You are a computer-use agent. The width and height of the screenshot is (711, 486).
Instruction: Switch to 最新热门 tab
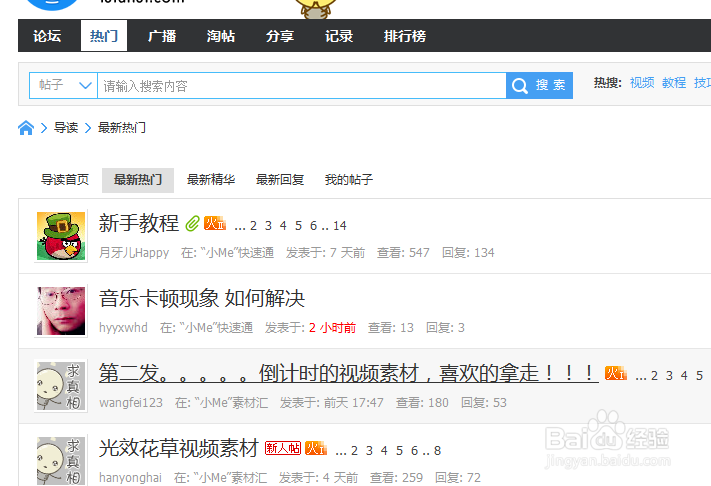click(138, 180)
